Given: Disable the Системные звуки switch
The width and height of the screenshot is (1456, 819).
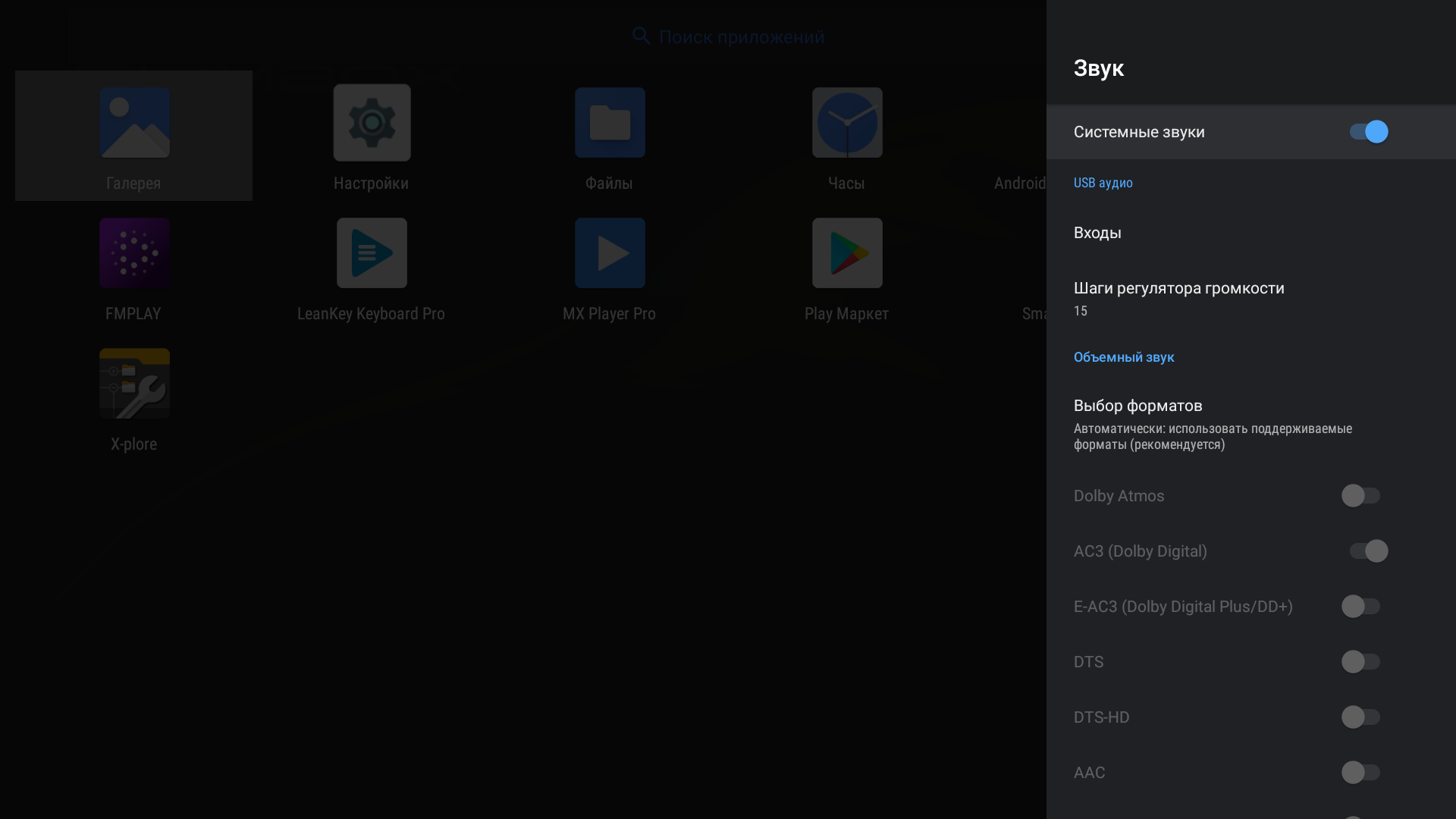Looking at the screenshot, I should click(x=1368, y=132).
